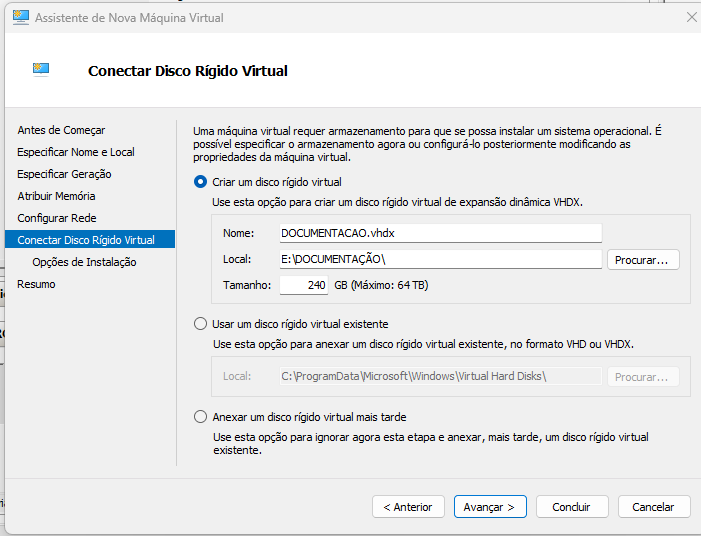Click the virtual machine icon beside the header
The height and width of the screenshot is (536, 701).
point(41,69)
